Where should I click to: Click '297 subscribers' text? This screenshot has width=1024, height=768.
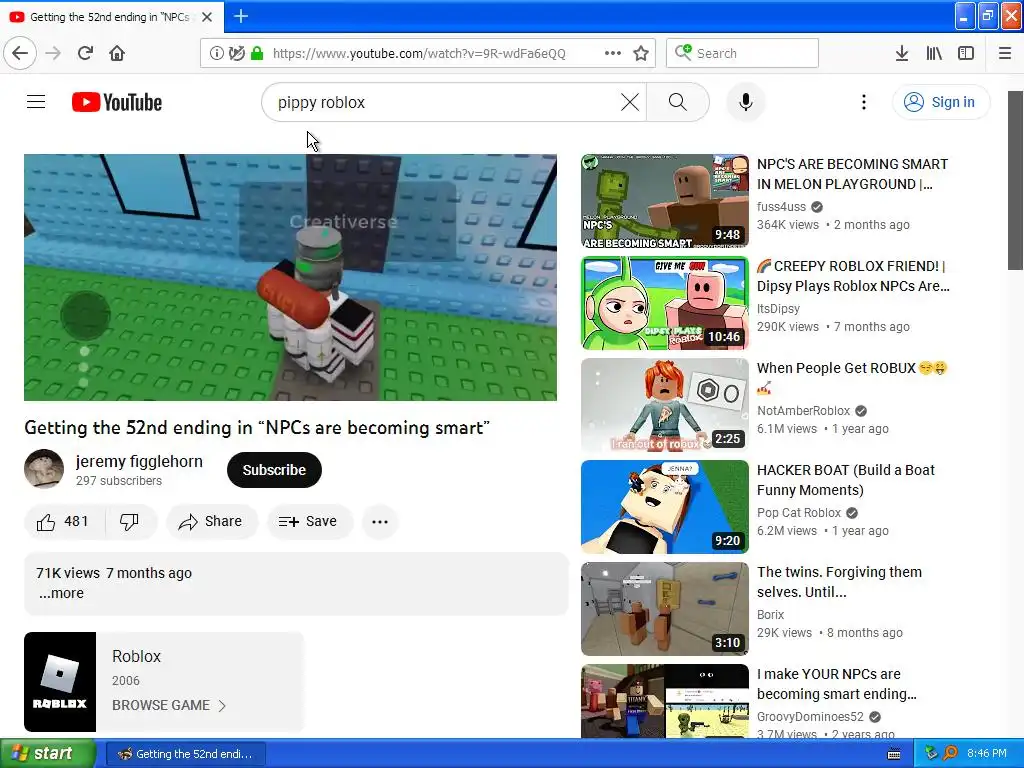click(119, 481)
